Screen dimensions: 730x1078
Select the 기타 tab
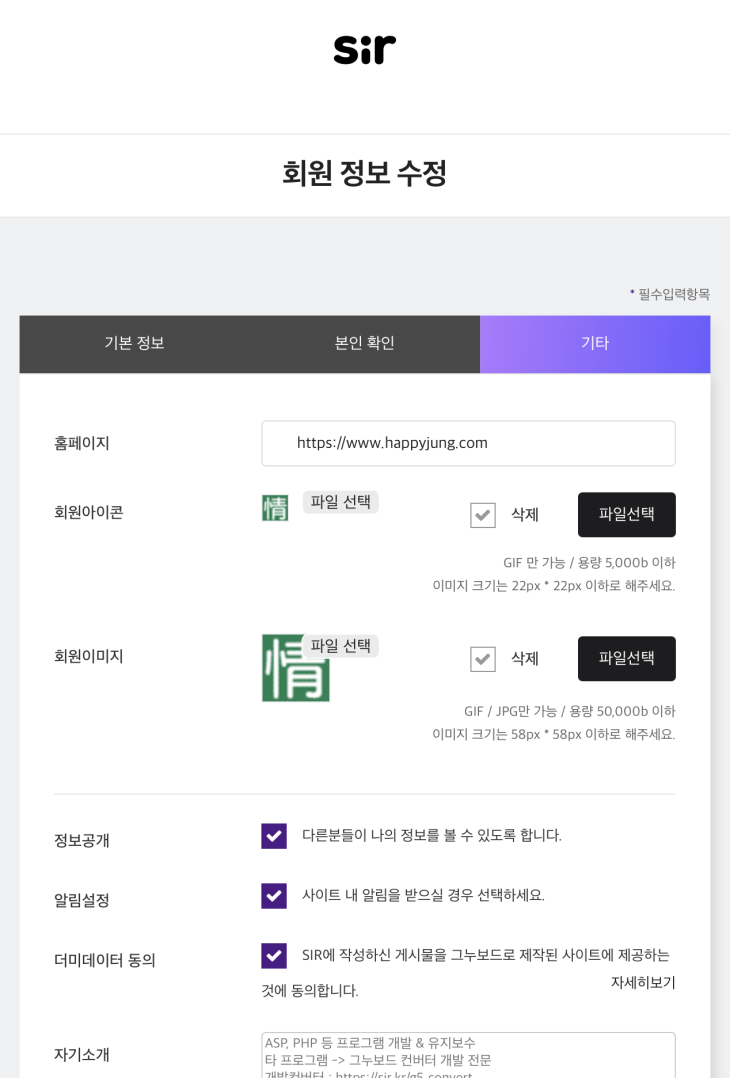[595, 343]
